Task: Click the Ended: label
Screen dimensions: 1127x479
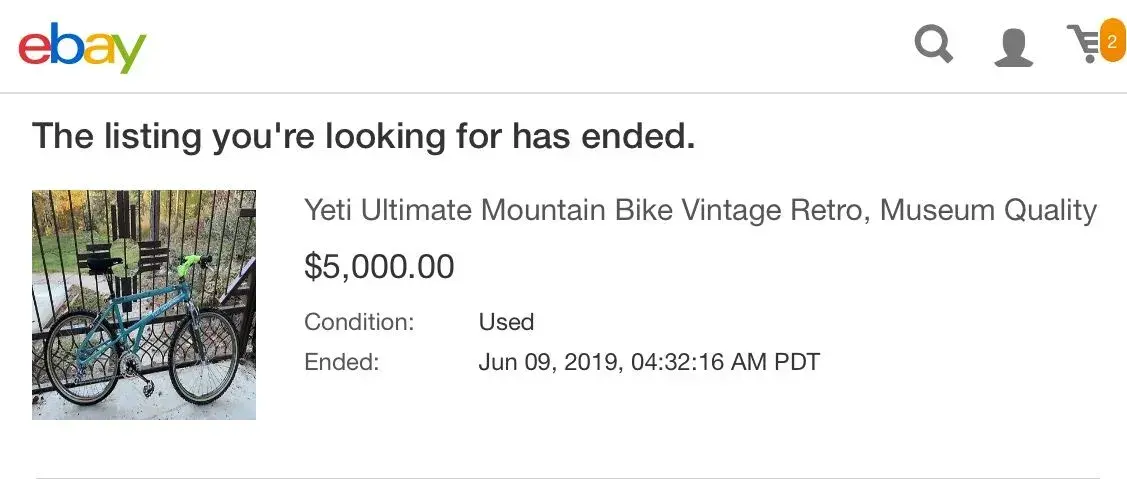Action: (x=341, y=362)
